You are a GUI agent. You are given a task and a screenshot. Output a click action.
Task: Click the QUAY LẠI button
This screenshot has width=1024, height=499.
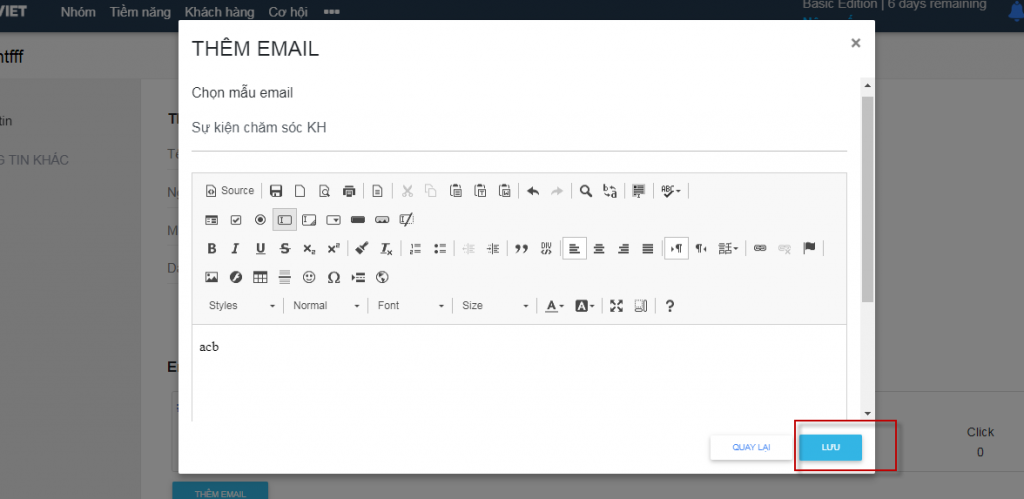coord(751,447)
